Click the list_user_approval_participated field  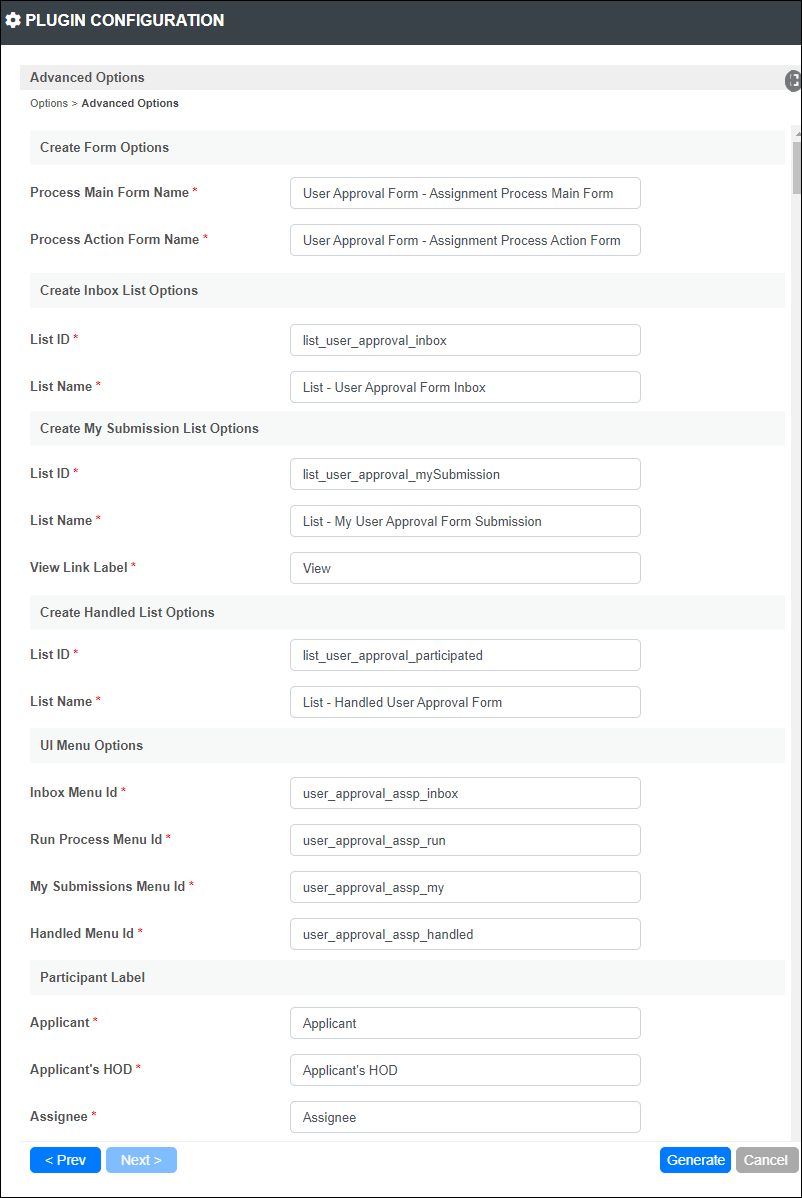coord(465,656)
